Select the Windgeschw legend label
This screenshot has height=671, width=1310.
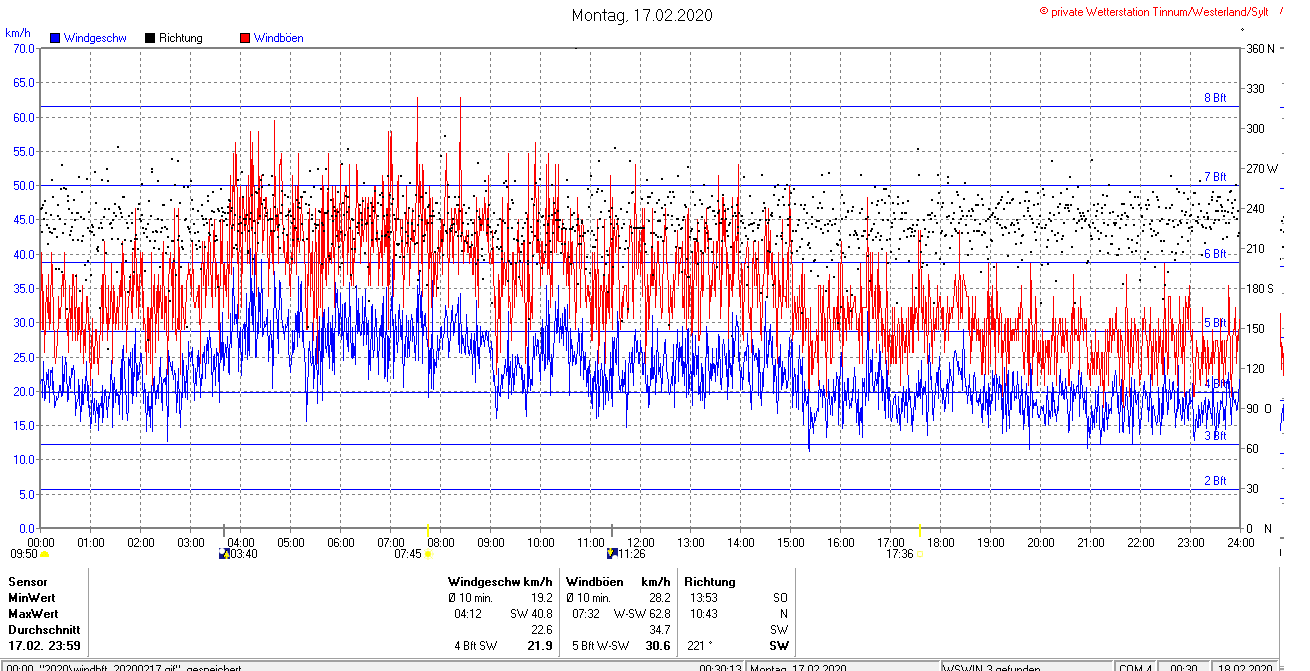(95, 38)
